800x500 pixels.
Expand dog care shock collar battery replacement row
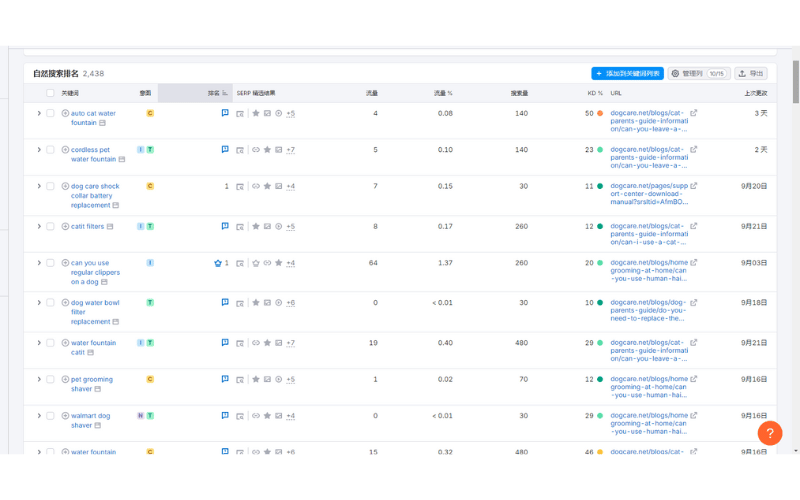(x=39, y=186)
